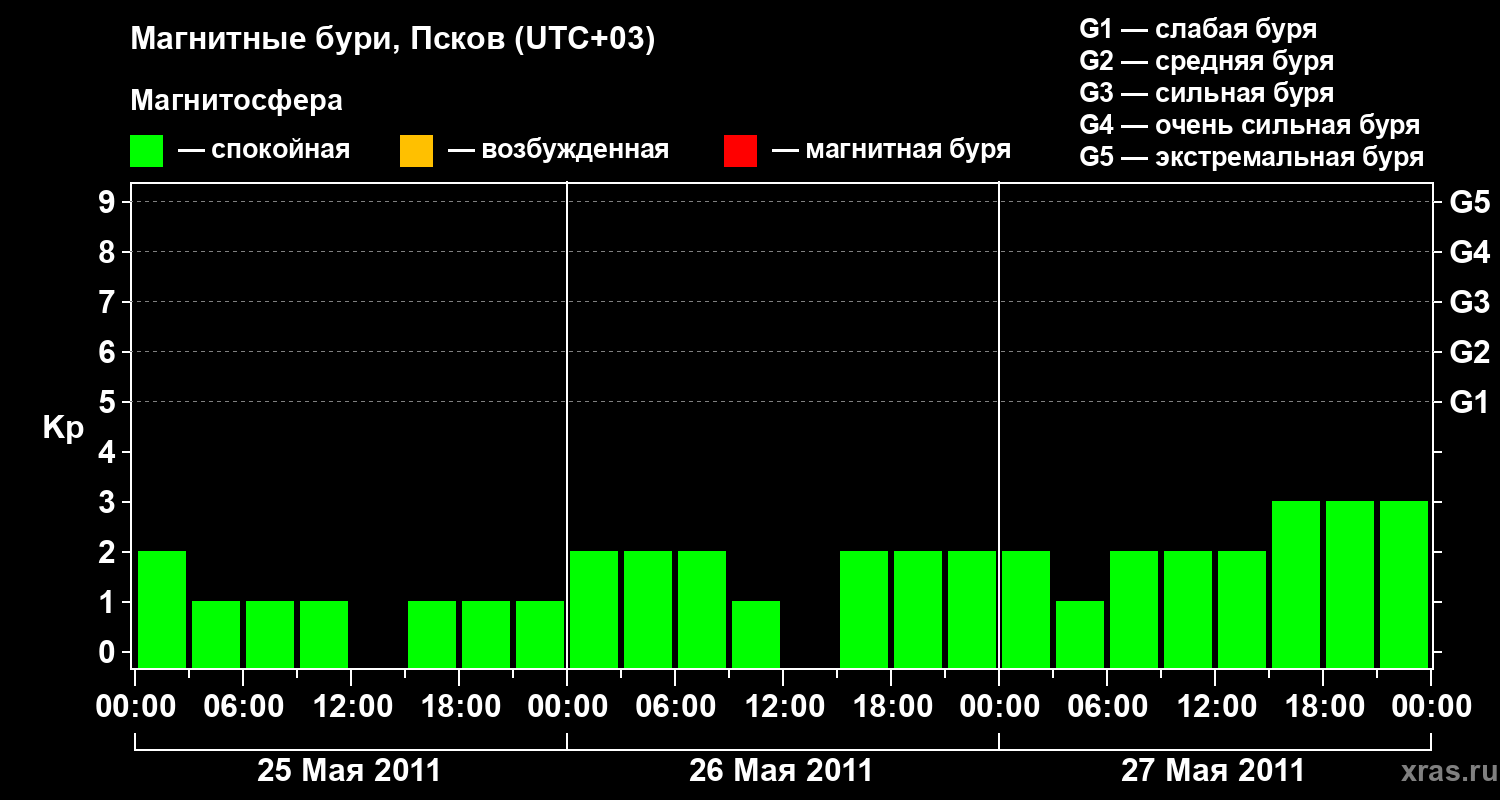1500x800 pixels.
Task: Click the G5 label on the right axis
Action: [1470, 202]
